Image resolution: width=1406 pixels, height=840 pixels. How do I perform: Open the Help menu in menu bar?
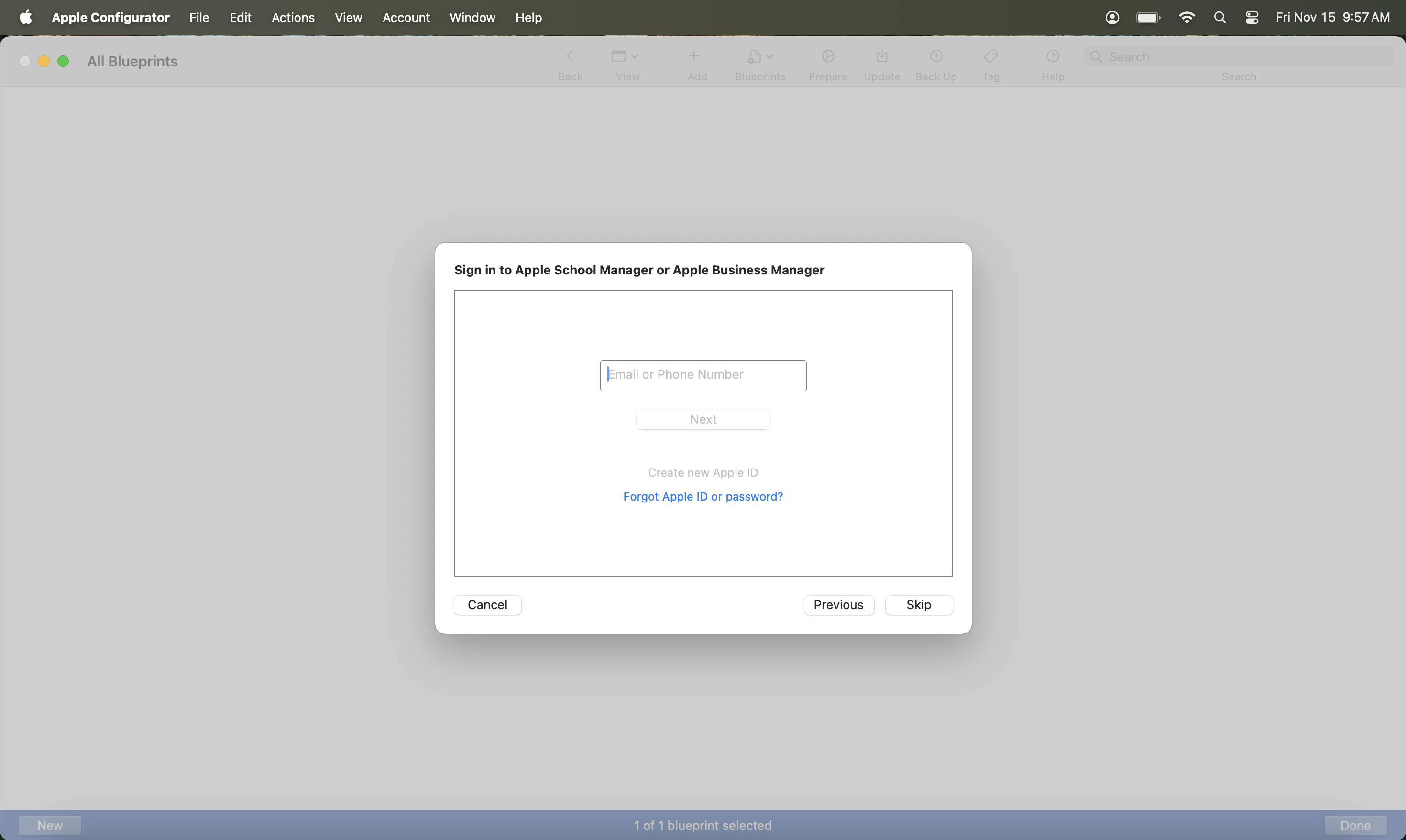(528, 18)
